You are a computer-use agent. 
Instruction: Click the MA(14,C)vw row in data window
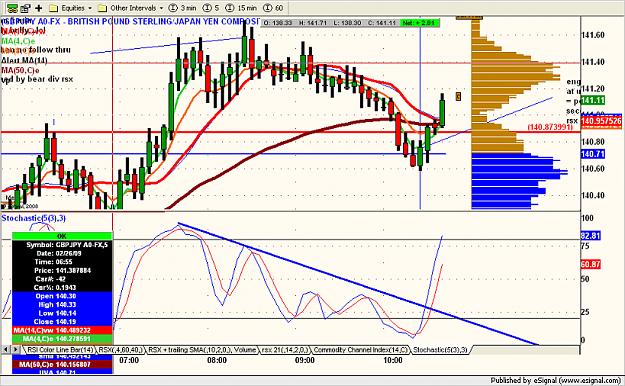click(x=62, y=330)
